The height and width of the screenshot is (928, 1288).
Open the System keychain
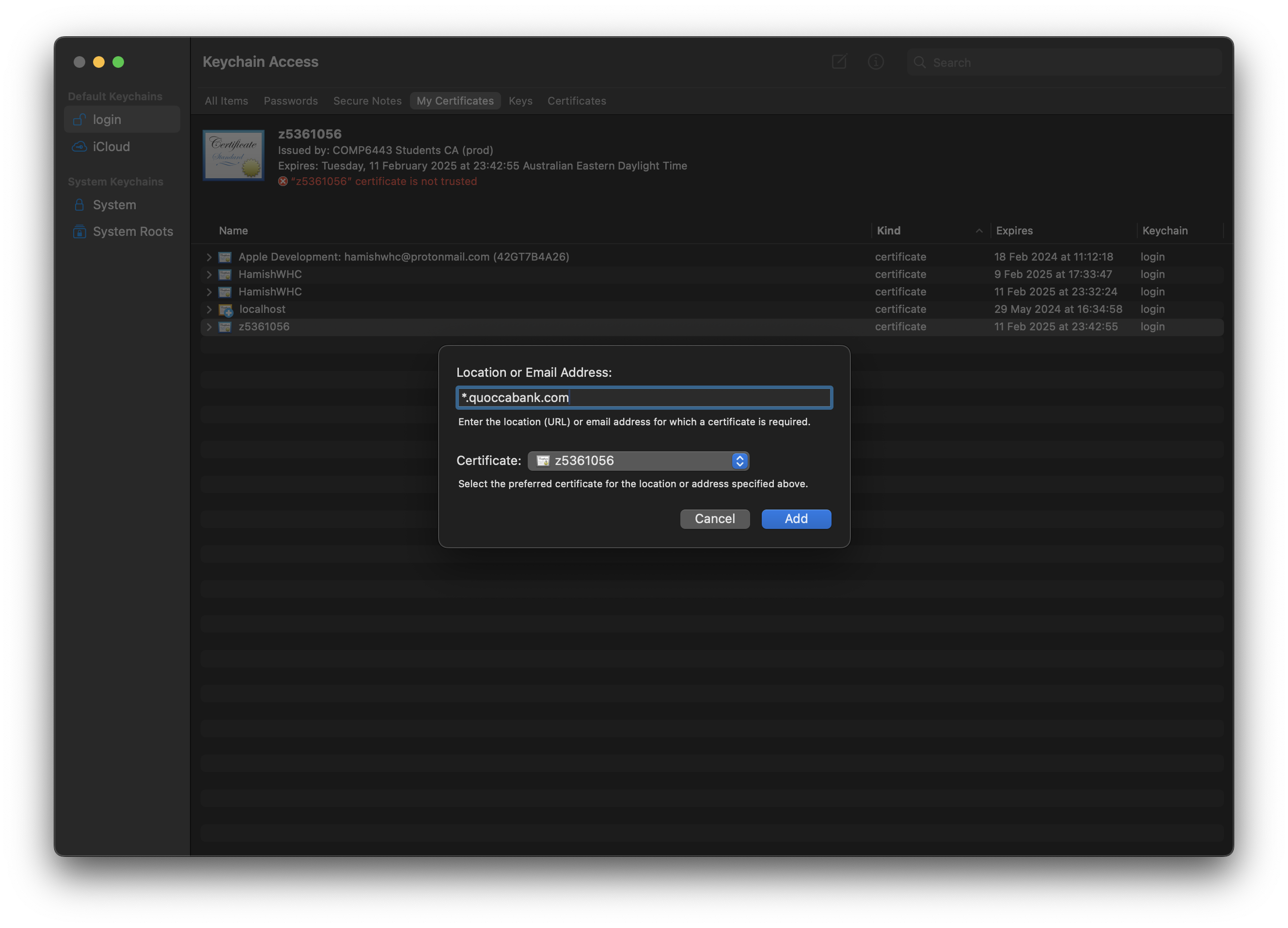113,205
